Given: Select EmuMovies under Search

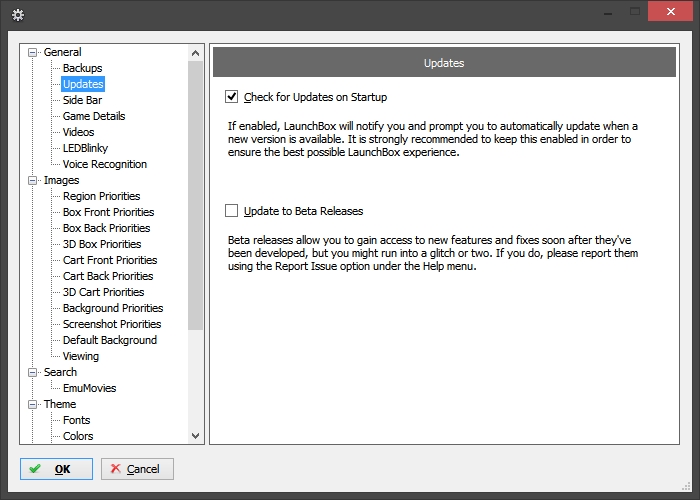Looking at the screenshot, I should tap(89, 388).
